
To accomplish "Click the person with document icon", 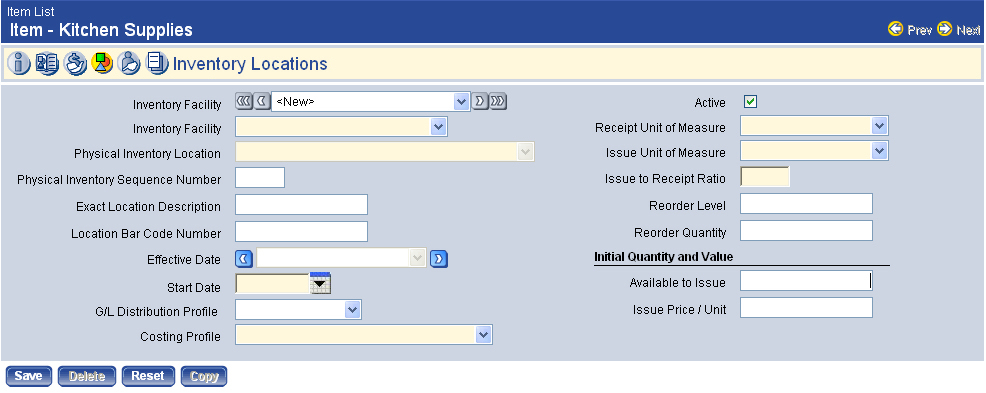I will click(130, 64).
